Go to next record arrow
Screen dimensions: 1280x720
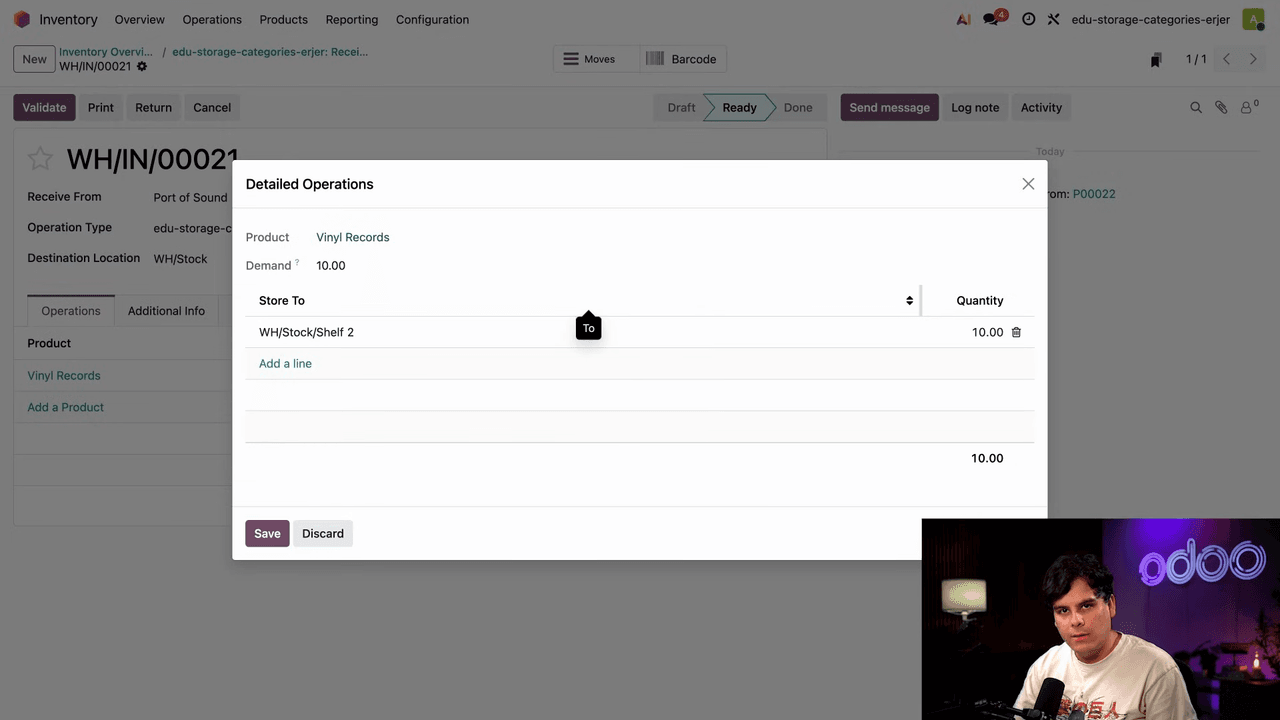pos(1253,59)
